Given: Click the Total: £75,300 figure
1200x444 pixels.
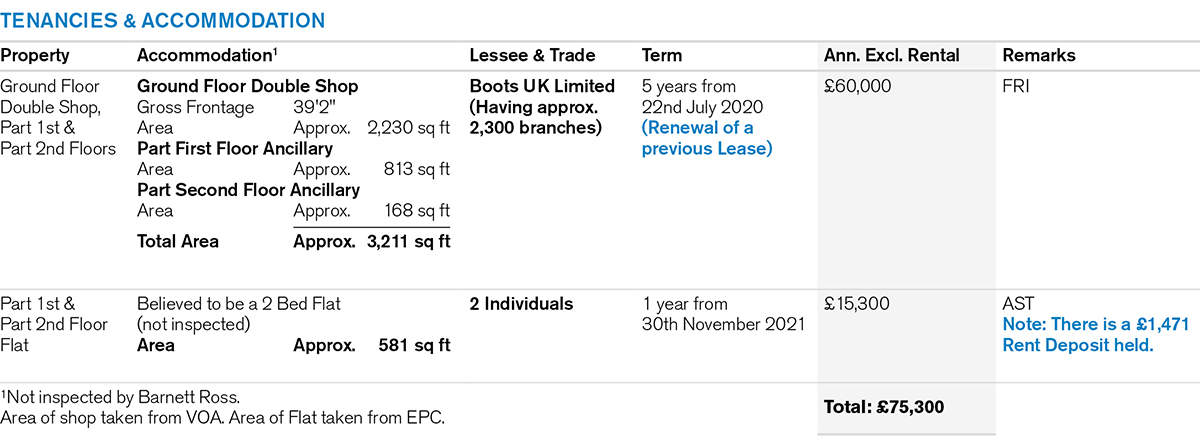Looking at the screenshot, I should 884,407.
